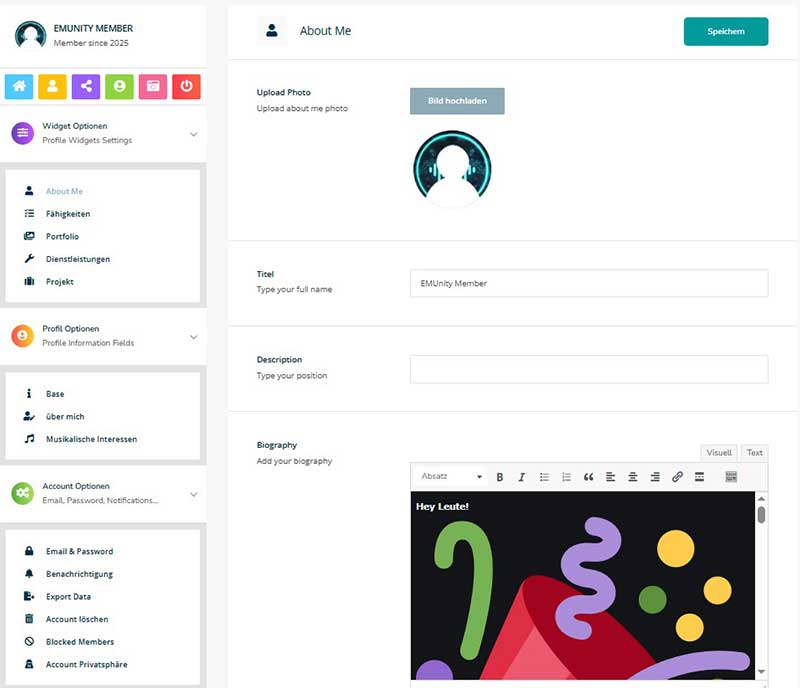
Task: Toggle italic formatting in biography editor
Action: pyautogui.click(x=521, y=477)
